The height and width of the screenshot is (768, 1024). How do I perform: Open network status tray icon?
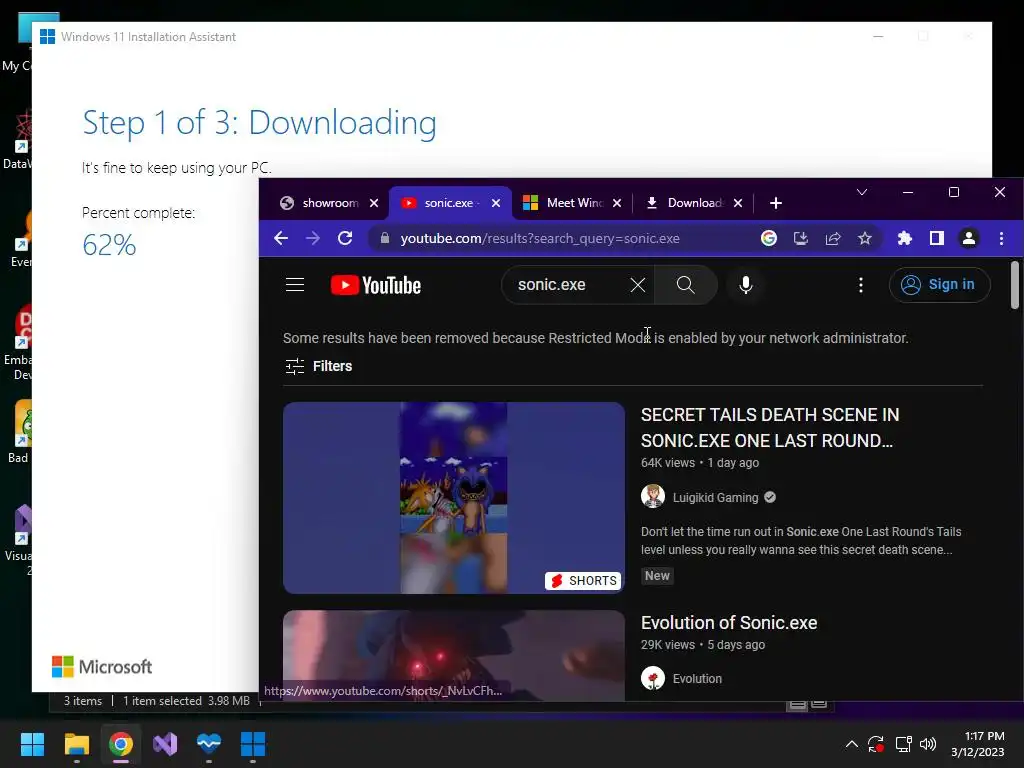[x=904, y=744]
